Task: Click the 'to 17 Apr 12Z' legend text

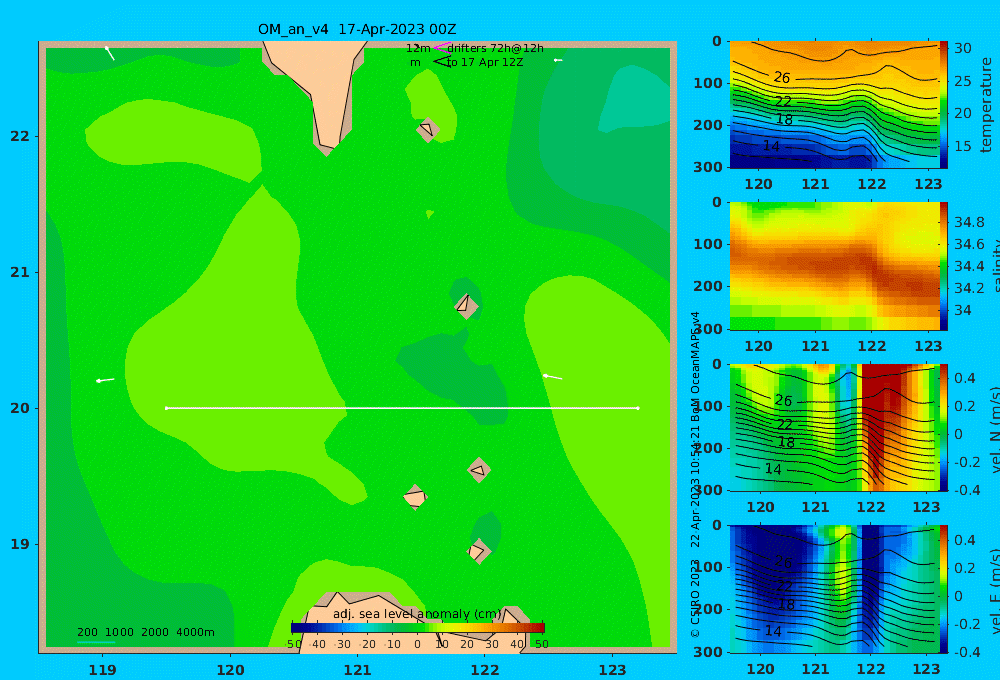Action: click(x=485, y=63)
